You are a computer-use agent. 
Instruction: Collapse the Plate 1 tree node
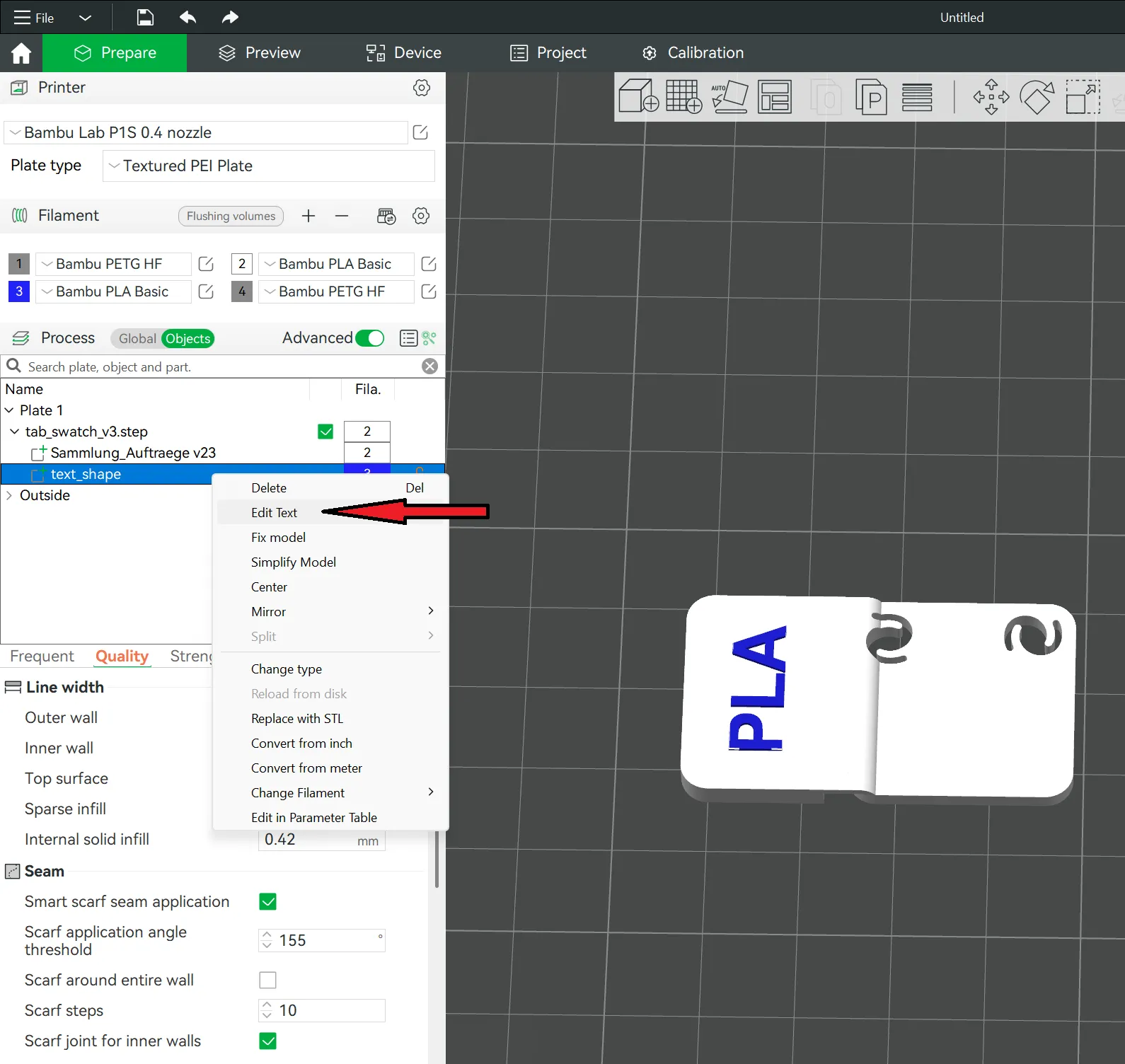click(x=9, y=410)
